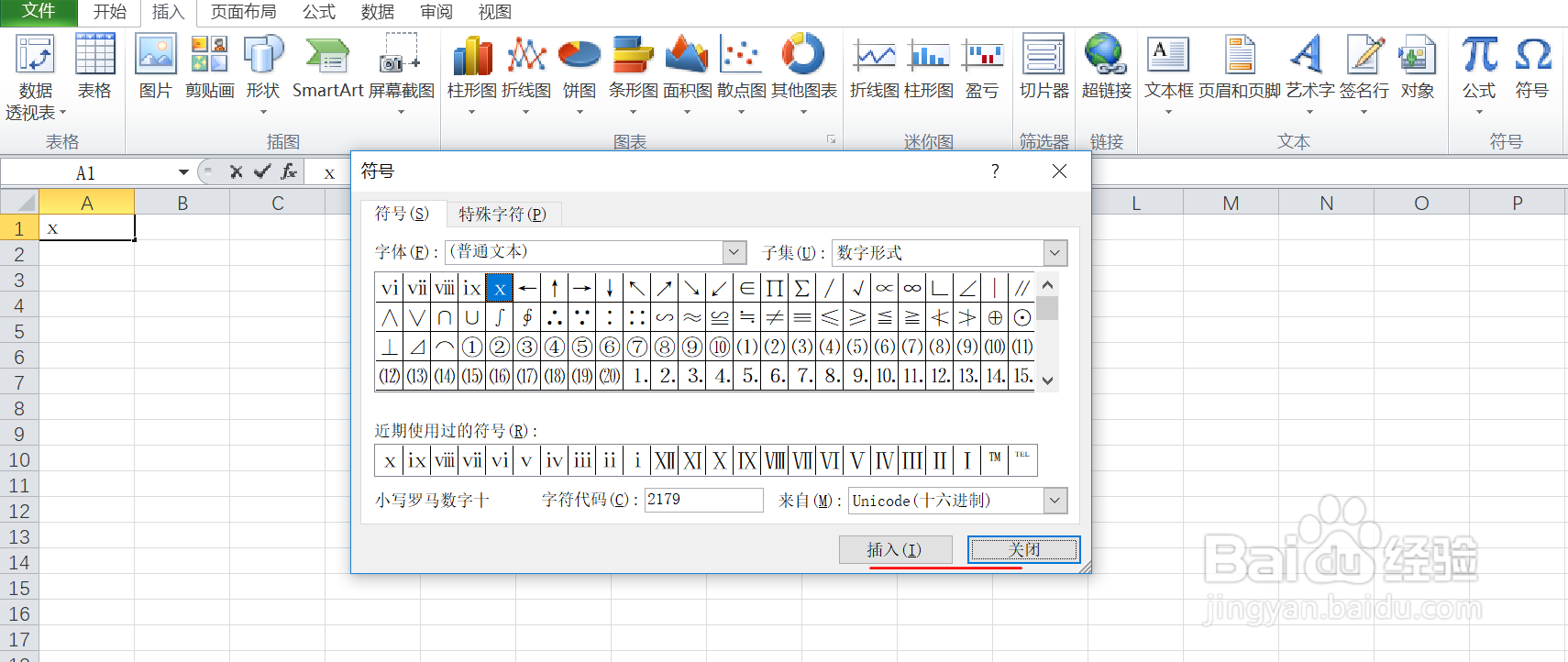Viewport: 1568px width, 662px height.
Task: Open the 字体 font dropdown
Action: coord(734,252)
